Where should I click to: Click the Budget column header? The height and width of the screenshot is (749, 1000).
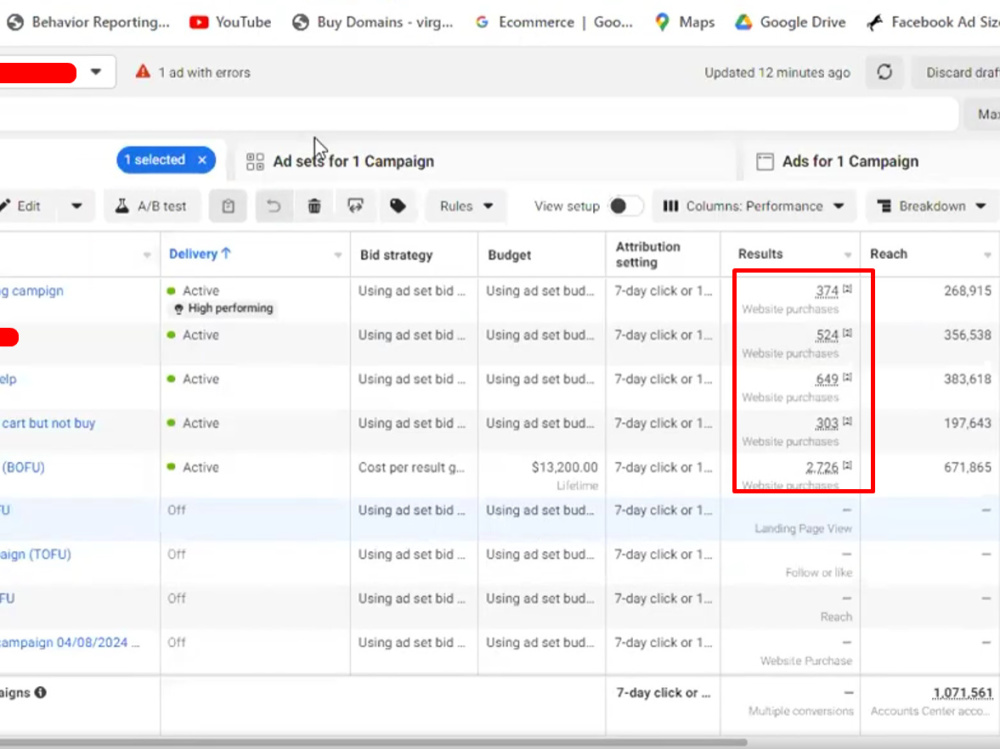tap(509, 255)
